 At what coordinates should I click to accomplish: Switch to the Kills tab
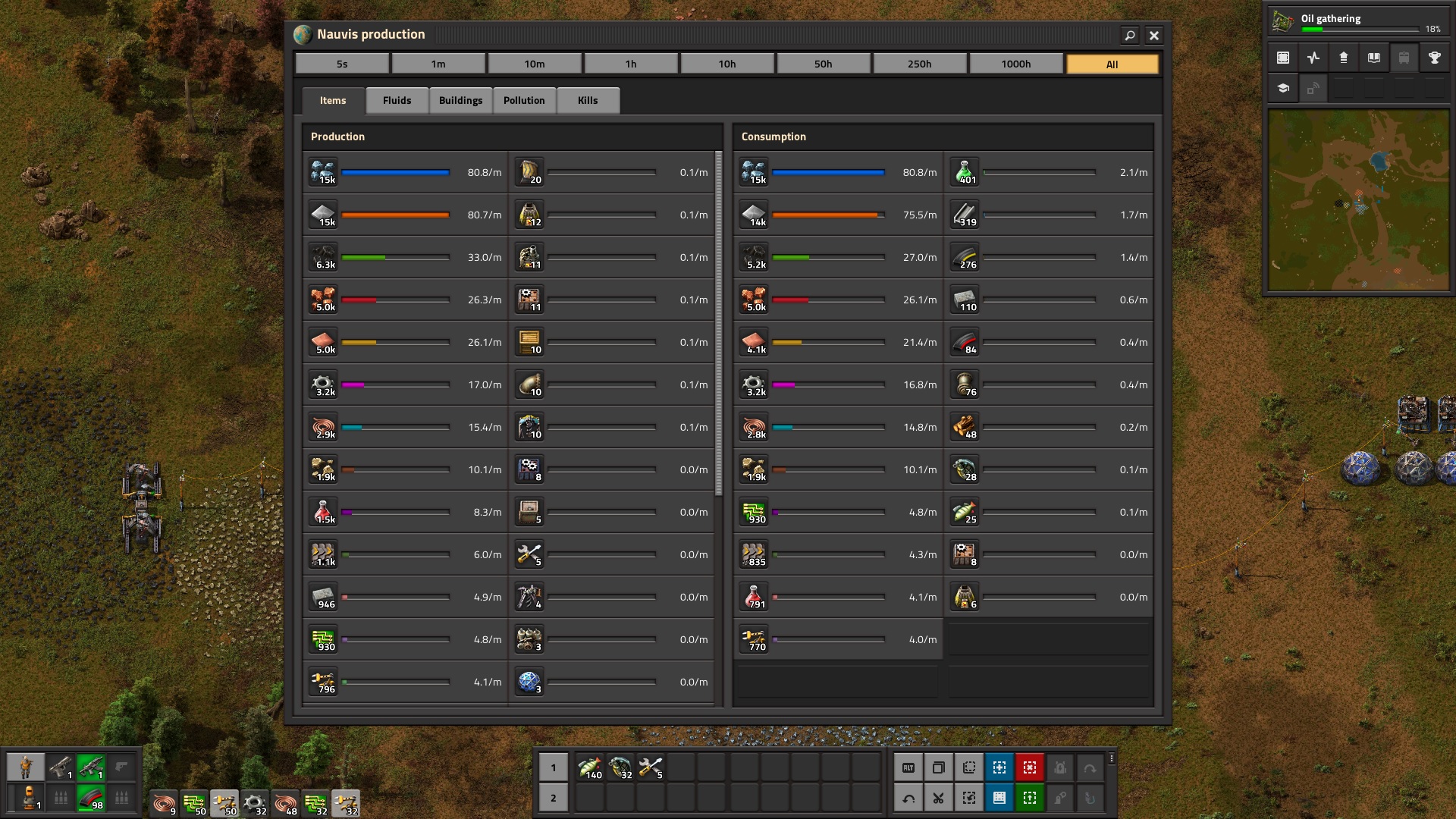(x=588, y=100)
